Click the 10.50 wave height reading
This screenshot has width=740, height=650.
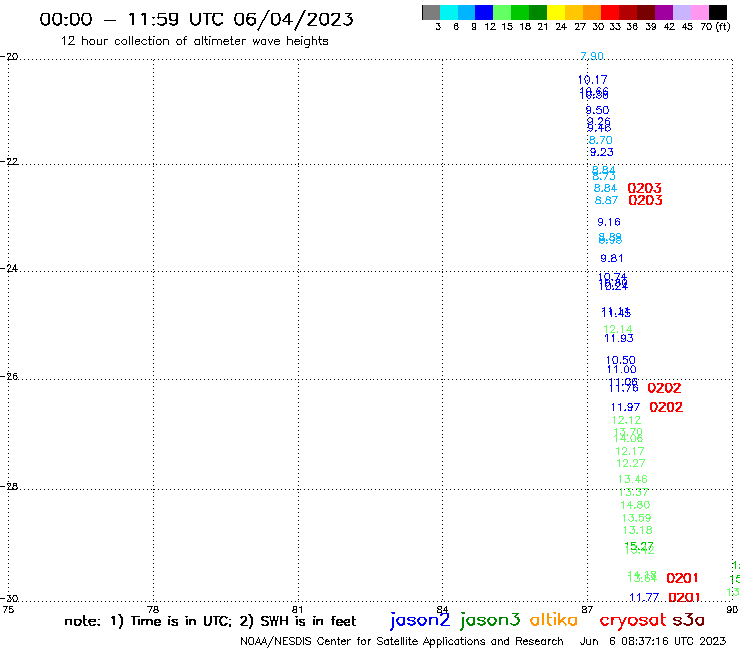coord(621,360)
